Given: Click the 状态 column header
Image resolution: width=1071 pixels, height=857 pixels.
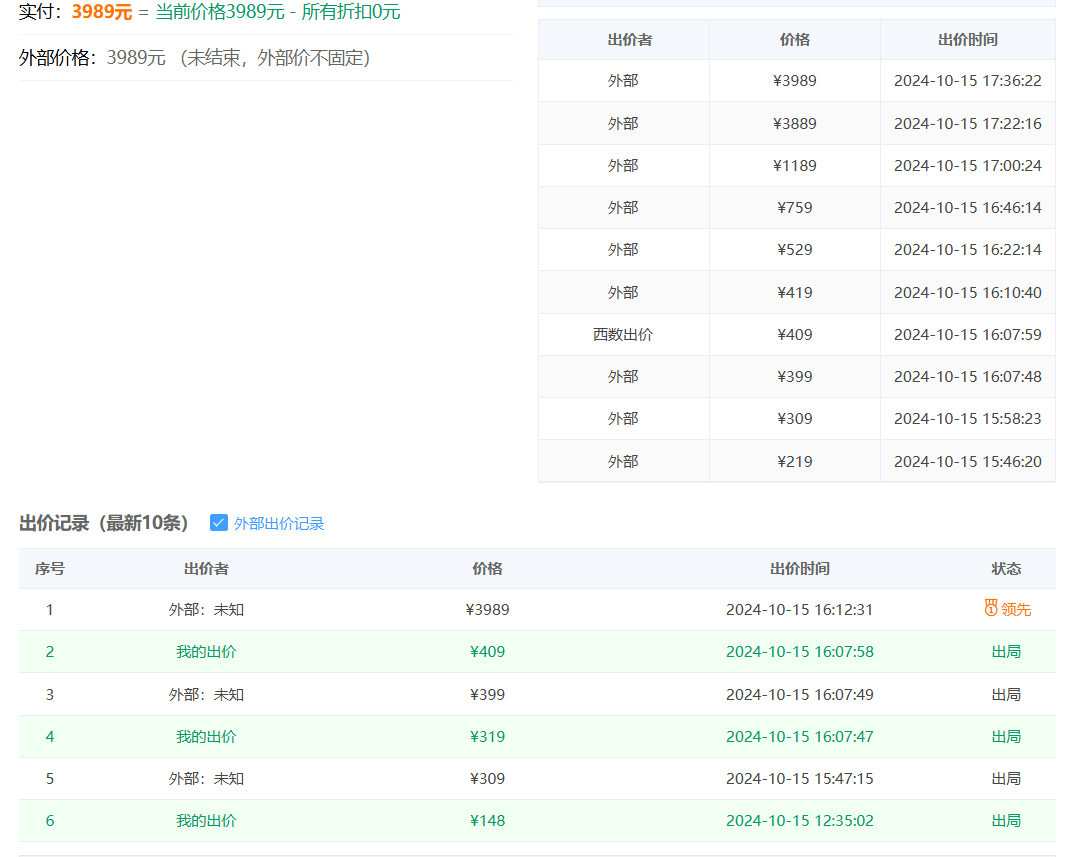Looking at the screenshot, I should tap(1006, 569).
